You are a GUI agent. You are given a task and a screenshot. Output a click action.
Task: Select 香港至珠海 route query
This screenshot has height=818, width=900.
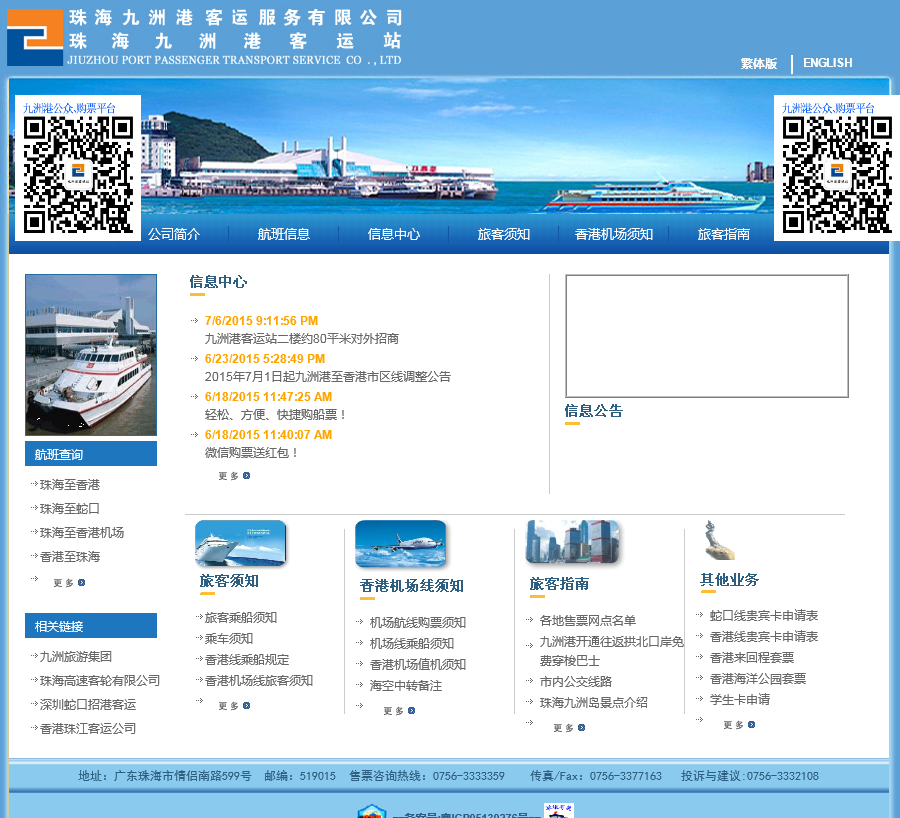point(69,557)
